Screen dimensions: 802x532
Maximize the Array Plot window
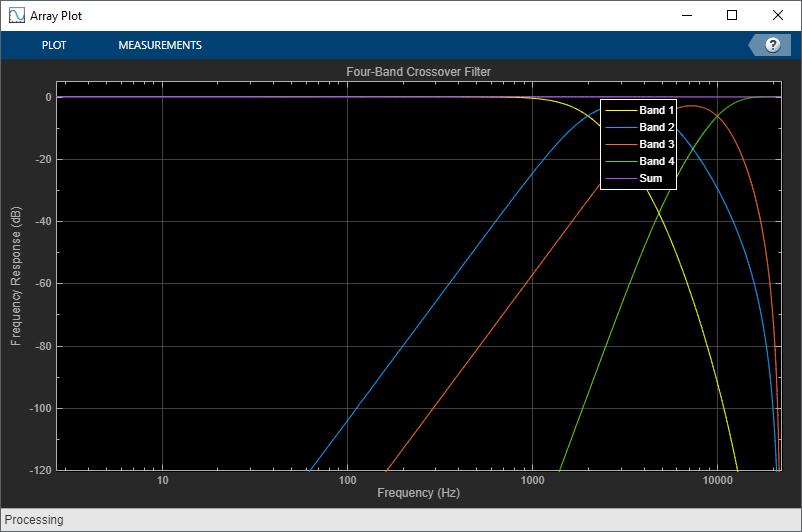coord(732,15)
